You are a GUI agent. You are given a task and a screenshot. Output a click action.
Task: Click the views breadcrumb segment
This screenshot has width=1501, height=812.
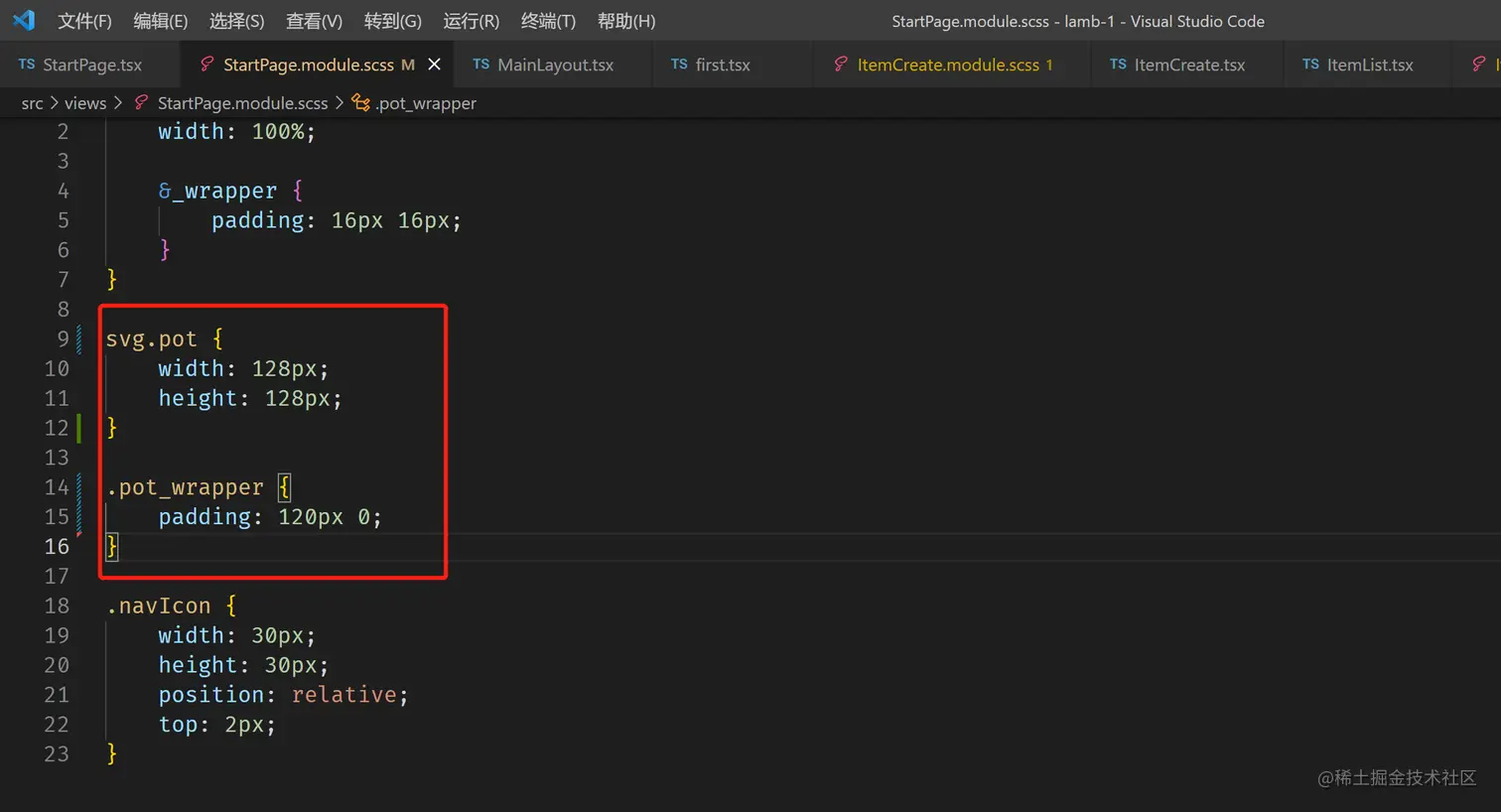[x=85, y=103]
